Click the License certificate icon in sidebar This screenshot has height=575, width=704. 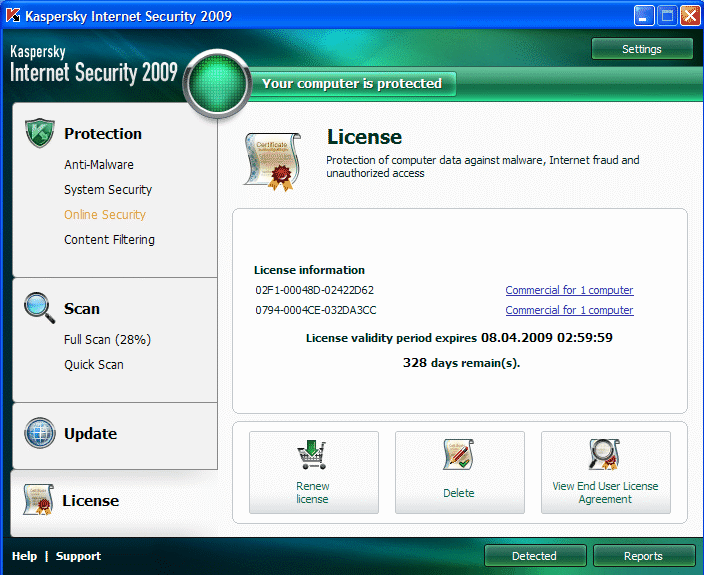39,500
